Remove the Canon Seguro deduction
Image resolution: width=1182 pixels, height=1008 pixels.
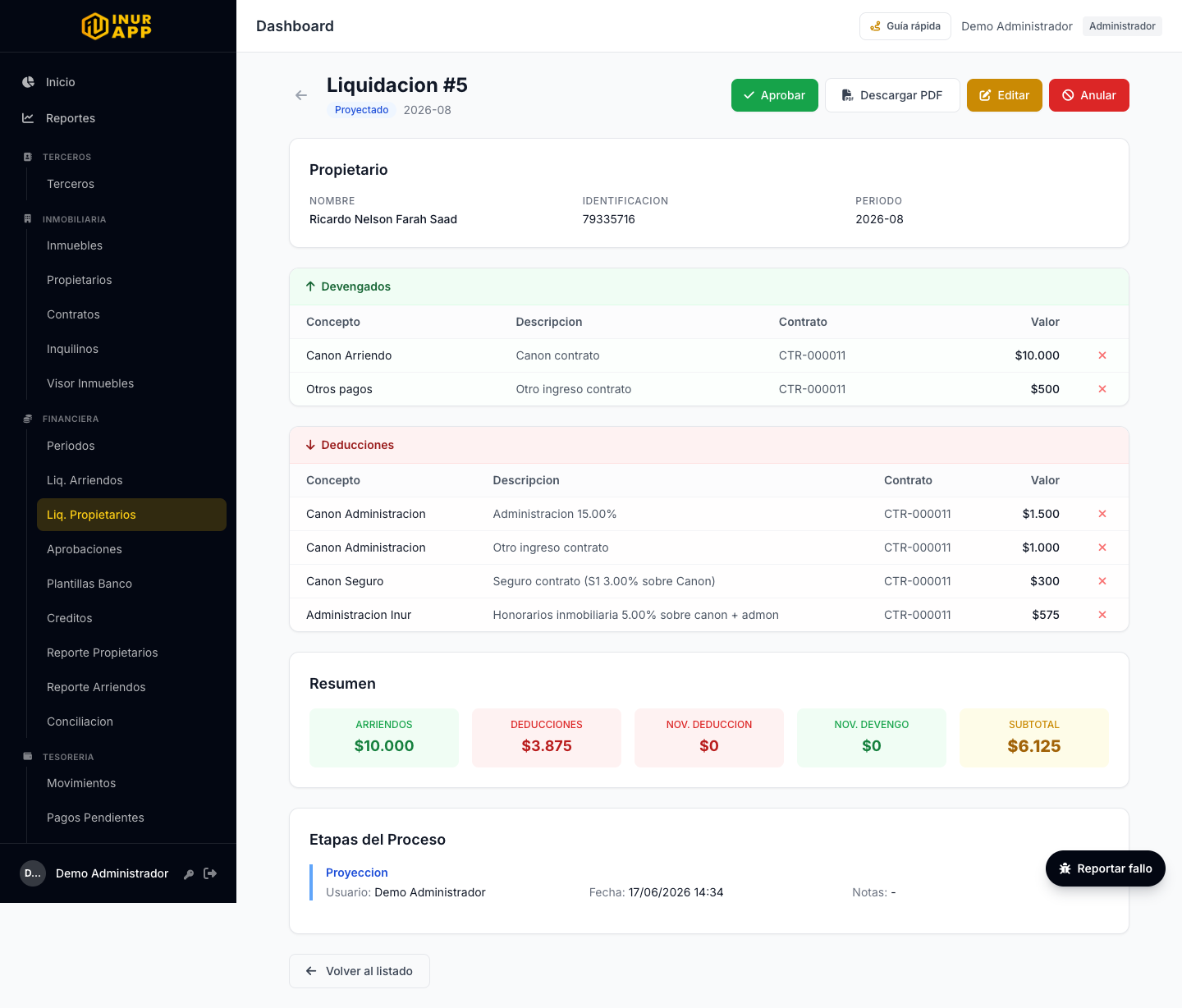pyautogui.click(x=1102, y=581)
